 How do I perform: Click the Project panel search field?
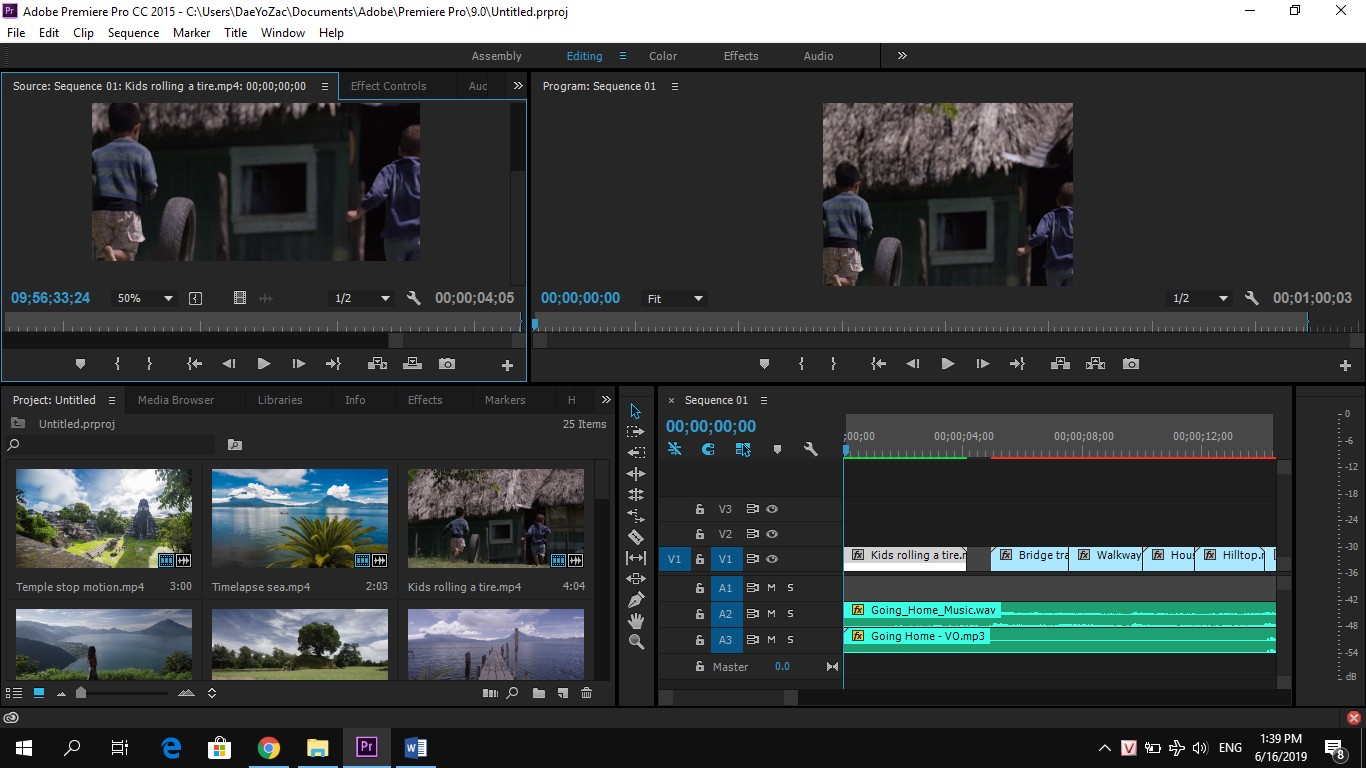[x=111, y=445]
